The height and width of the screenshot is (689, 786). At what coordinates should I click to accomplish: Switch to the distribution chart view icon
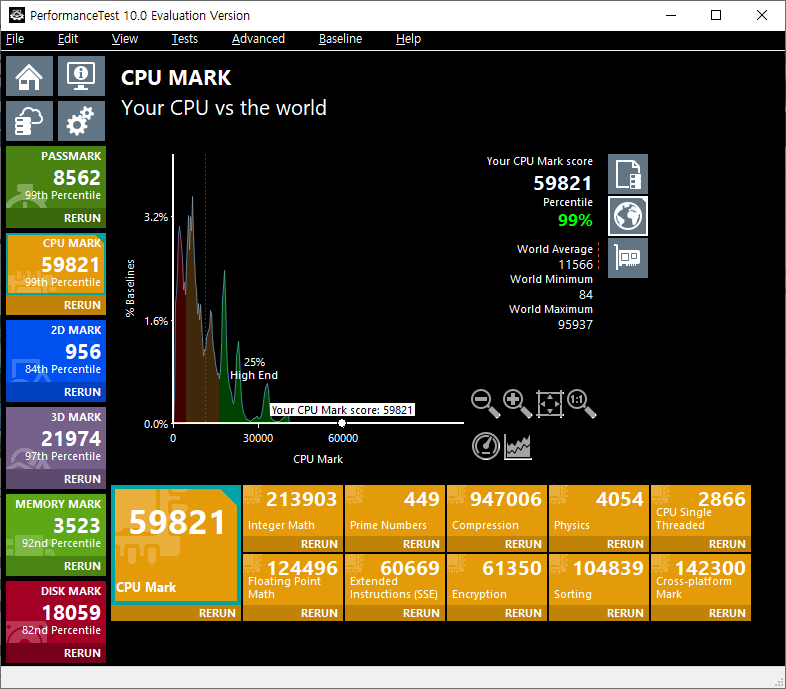pyautogui.click(x=517, y=446)
